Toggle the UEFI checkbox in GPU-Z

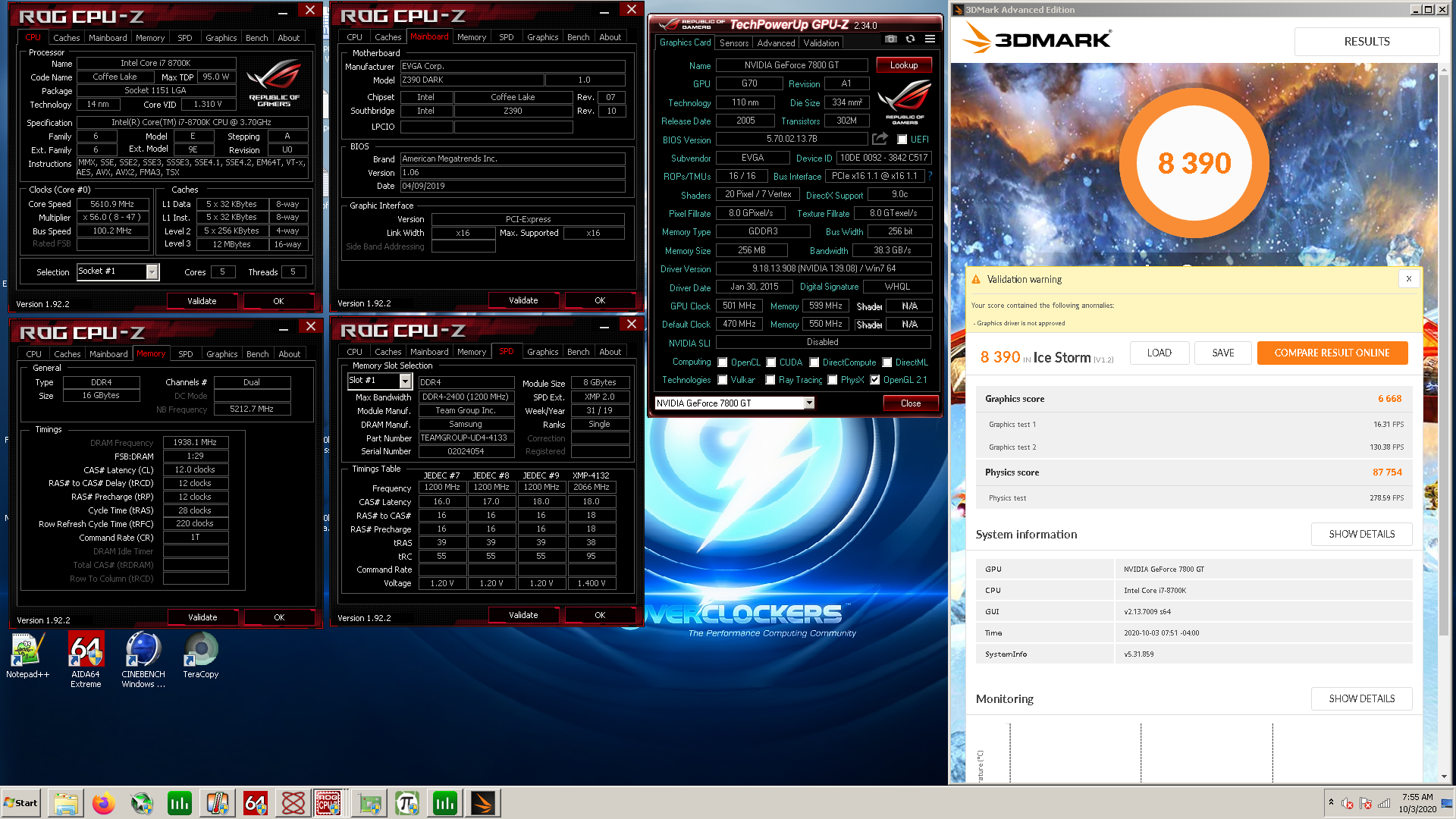coord(902,140)
